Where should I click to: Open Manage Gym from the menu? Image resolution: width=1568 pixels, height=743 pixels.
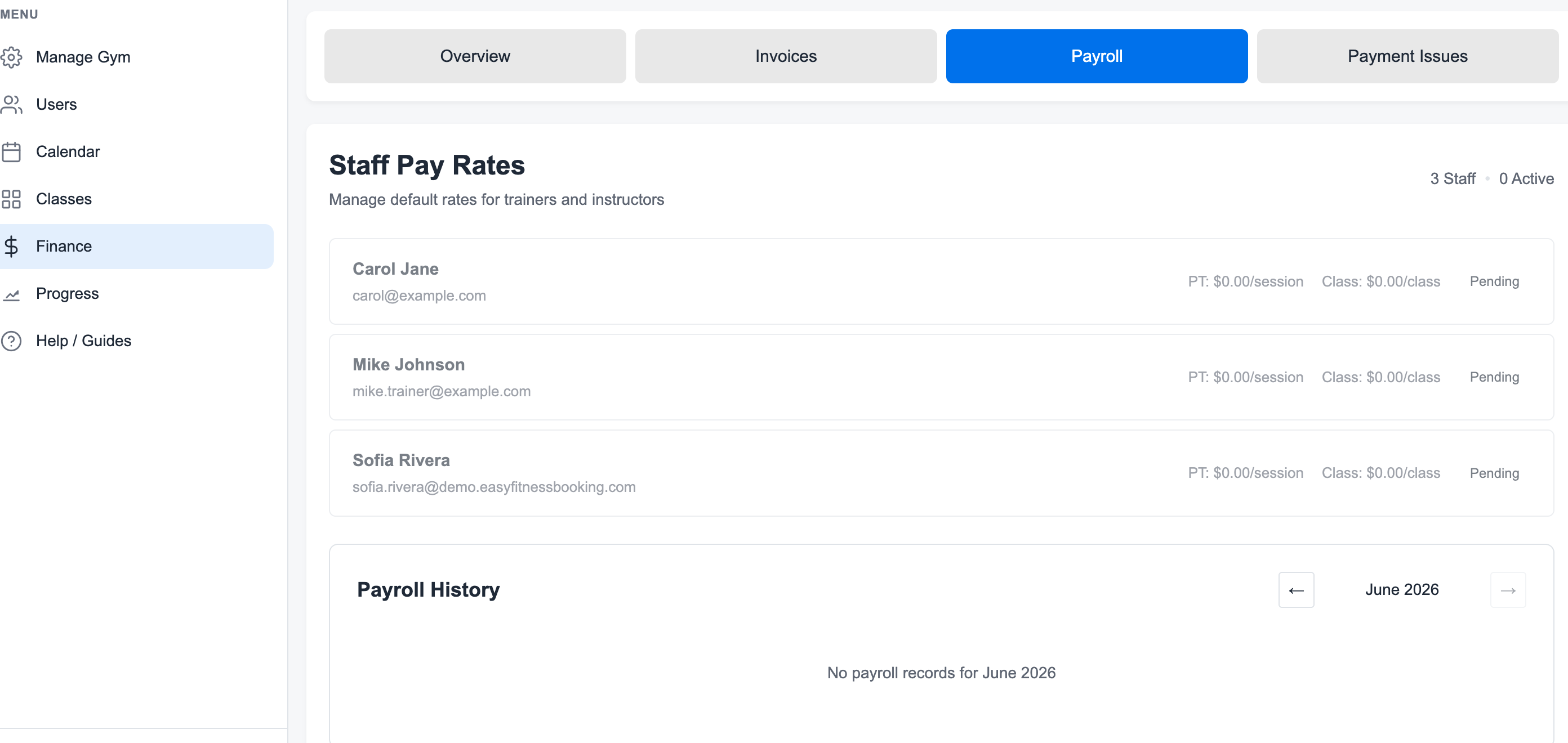point(136,57)
